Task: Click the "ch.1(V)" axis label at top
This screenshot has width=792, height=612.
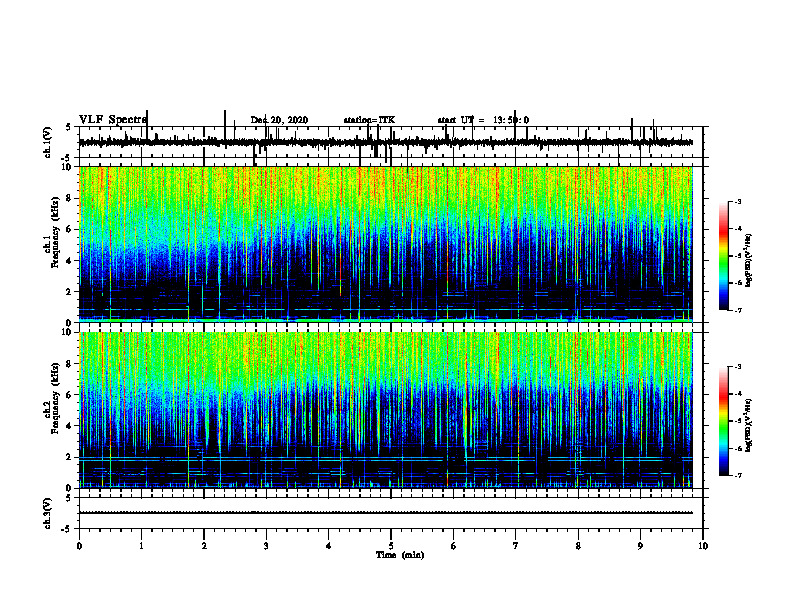Action: tap(47, 142)
